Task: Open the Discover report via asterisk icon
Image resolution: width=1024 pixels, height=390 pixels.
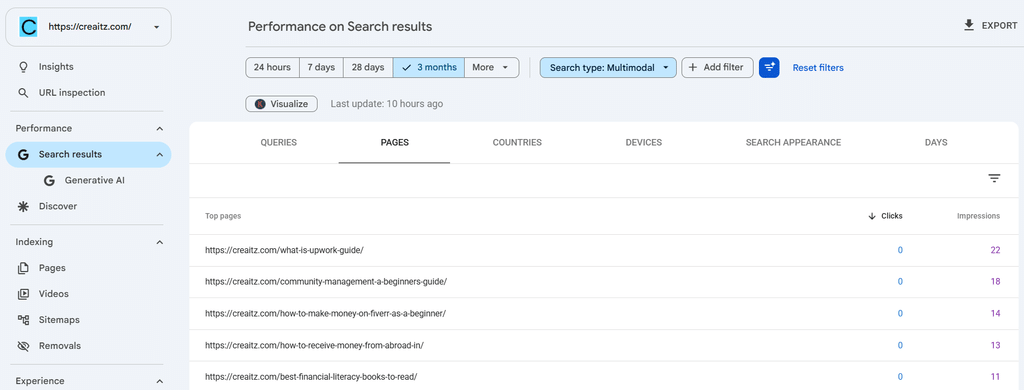Action: tap(24, 206)
